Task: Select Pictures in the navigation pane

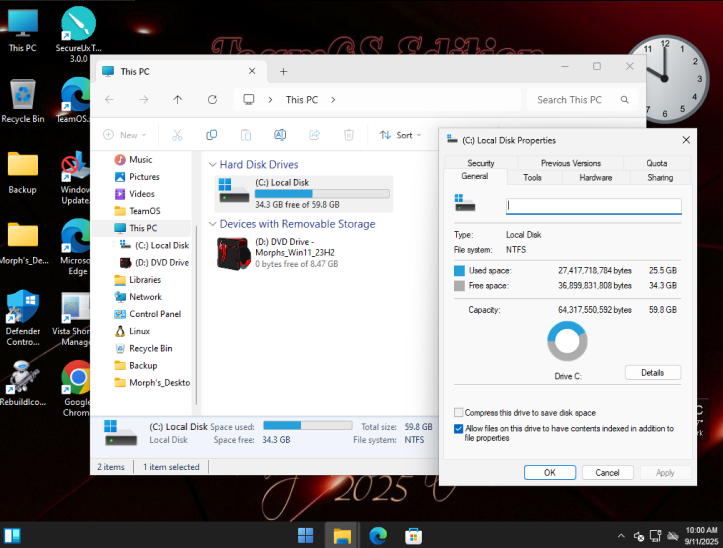Action: (x=144, y=177)
